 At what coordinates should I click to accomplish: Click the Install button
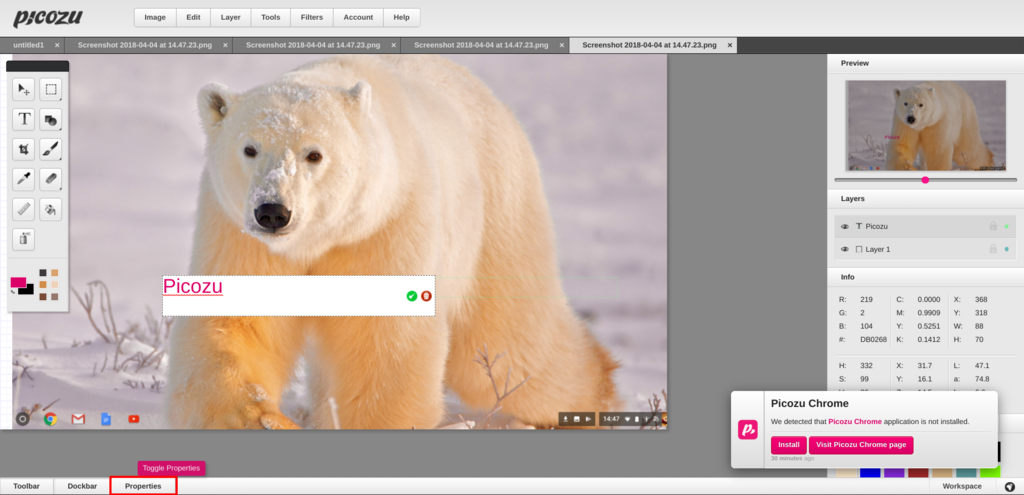(x=788, y=445)
